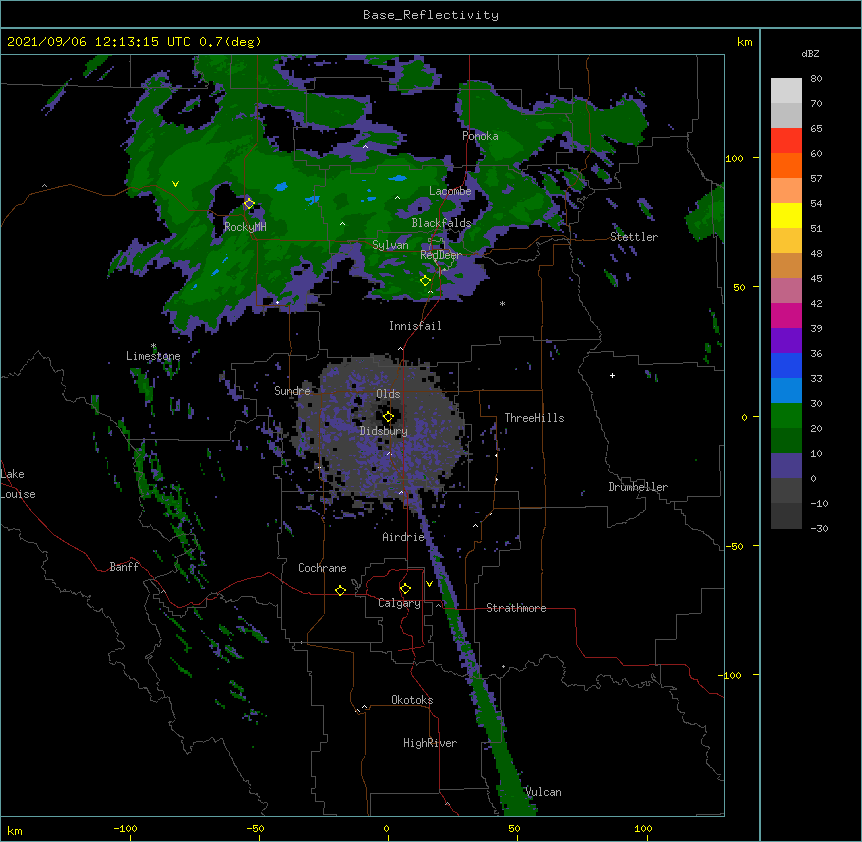Click the darkest gray -10 to -30 swatch
Viewport: 862px width, 842px height.
[786, 516]
